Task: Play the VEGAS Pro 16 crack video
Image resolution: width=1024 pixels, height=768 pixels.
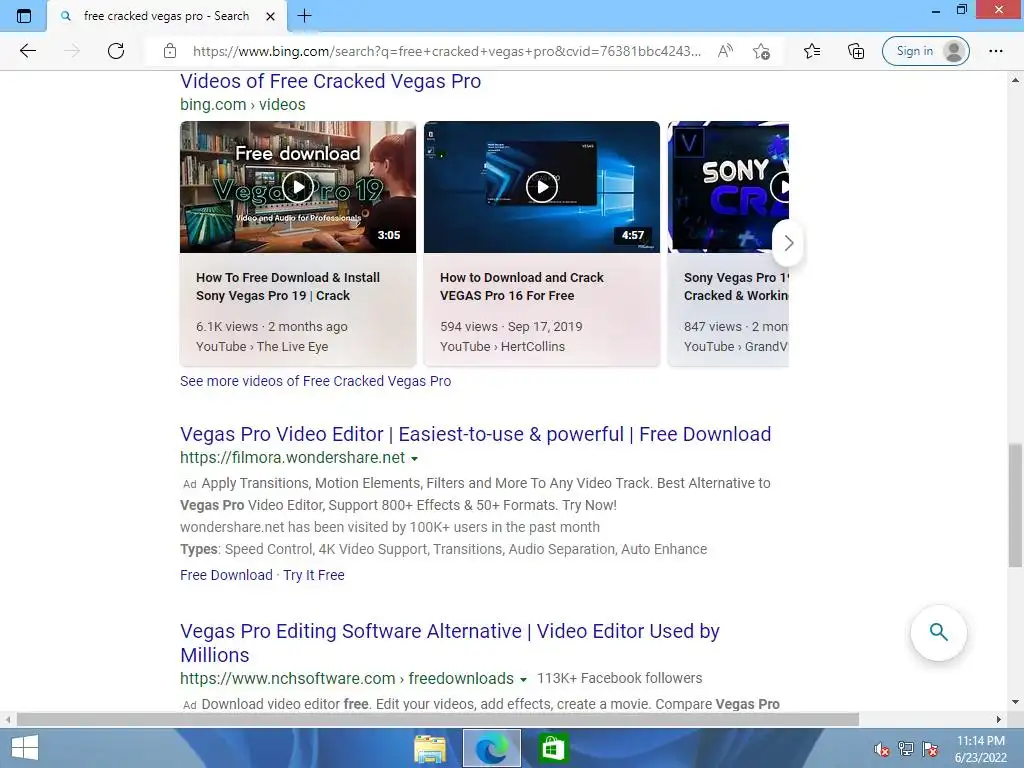Action: [x=541, y=187]
